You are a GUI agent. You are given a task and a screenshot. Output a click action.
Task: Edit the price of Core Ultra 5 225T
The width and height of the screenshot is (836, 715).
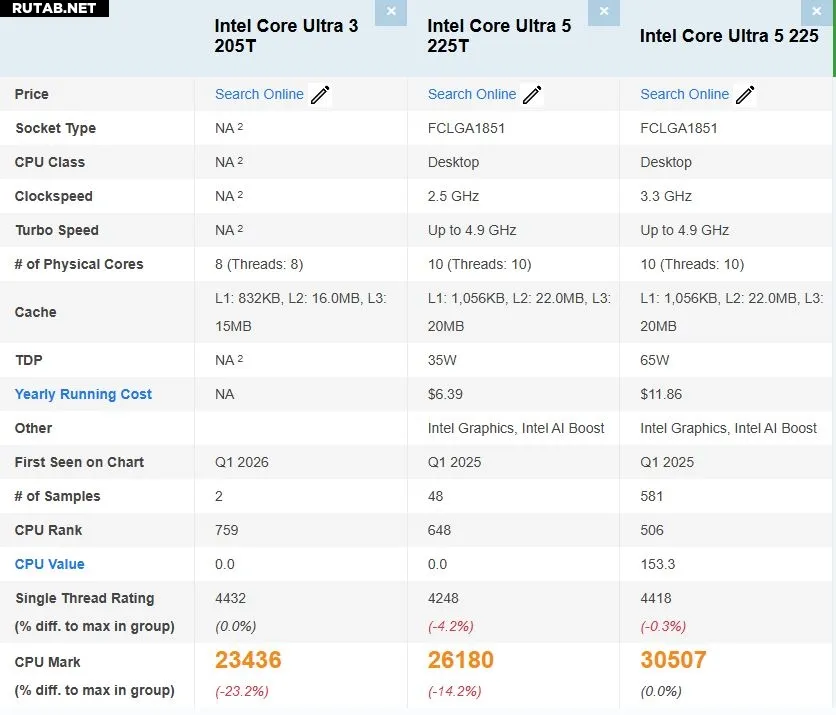click(532, 95)
